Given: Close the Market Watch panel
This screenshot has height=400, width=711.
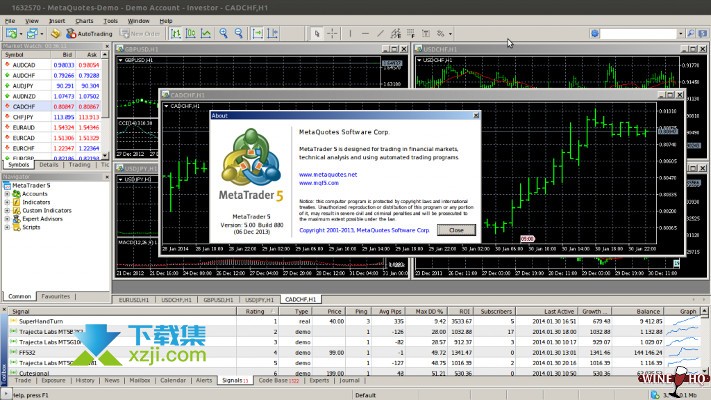Looking at the screenshot, I should point(107,46).
